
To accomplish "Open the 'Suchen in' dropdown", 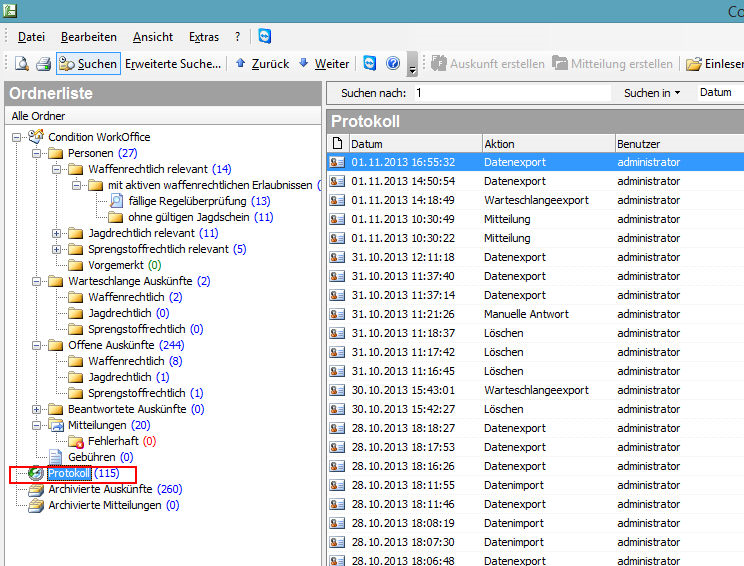I will coord(651,93).
